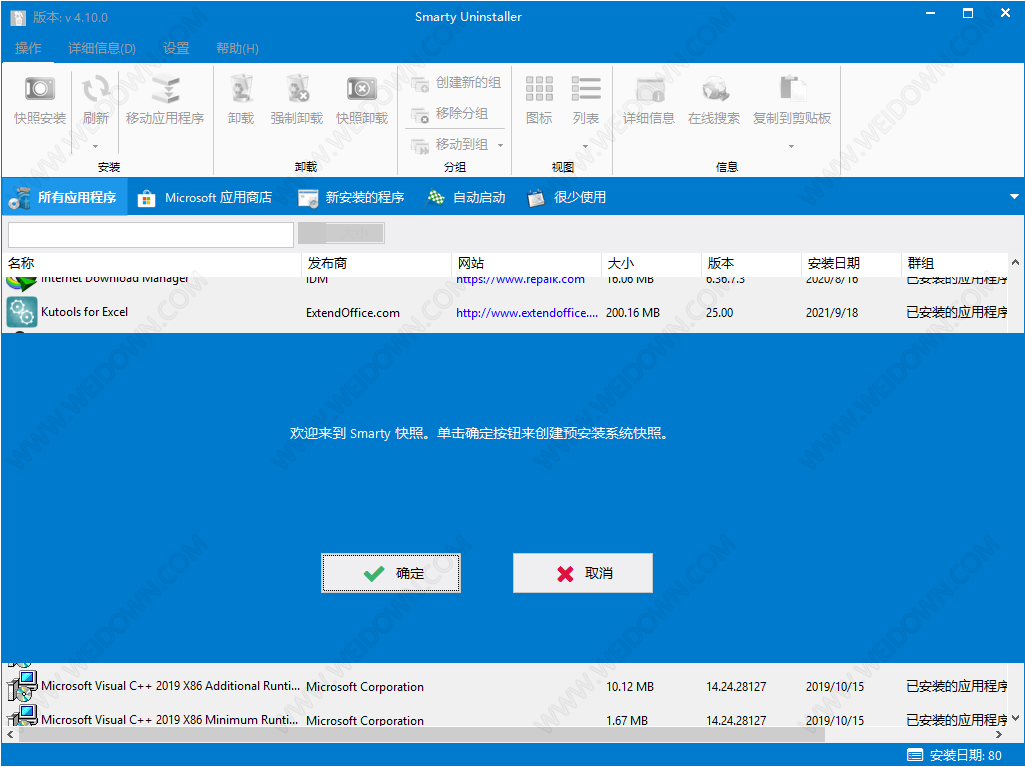The width and height of the screenshot is (1025, 767).
Task: Click the Uninstall (卸载) ribbon icon
Action: coord(241,90)
